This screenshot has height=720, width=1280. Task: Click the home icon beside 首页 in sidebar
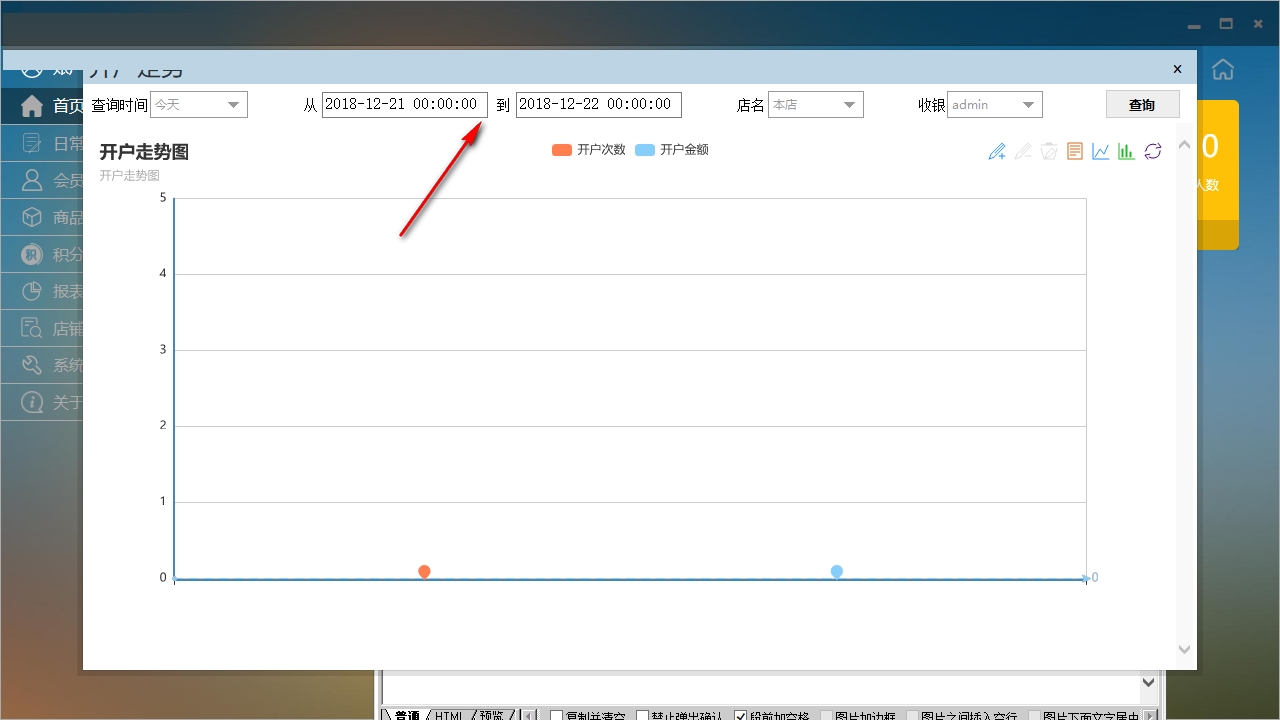tap(32, 106)
